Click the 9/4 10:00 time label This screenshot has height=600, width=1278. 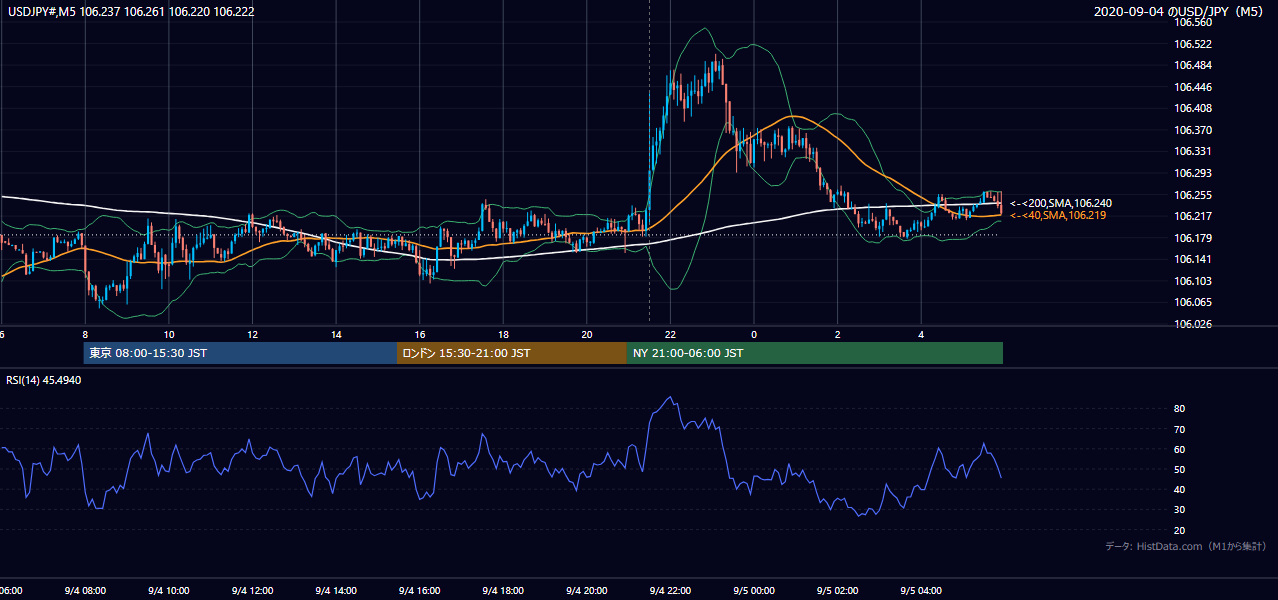169,590
